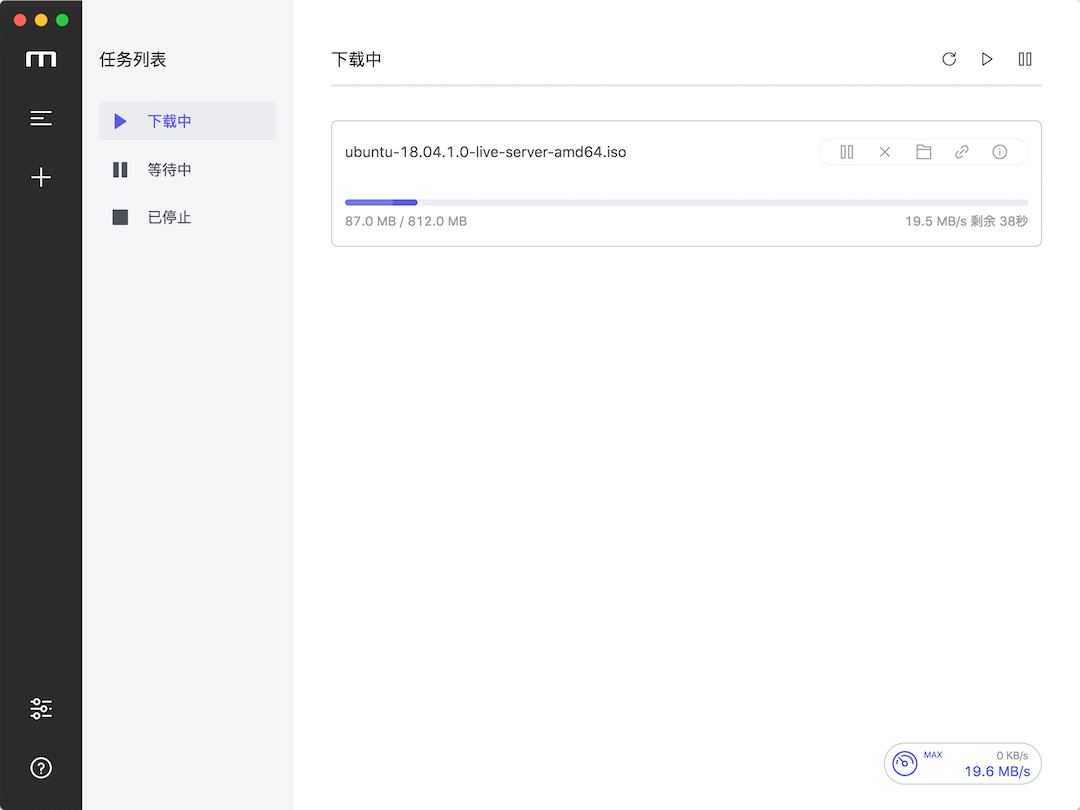
Task: Select the ubuntu-18.04.1.0-live-server-amd64.iso file name
Action: tap(485, 152)
